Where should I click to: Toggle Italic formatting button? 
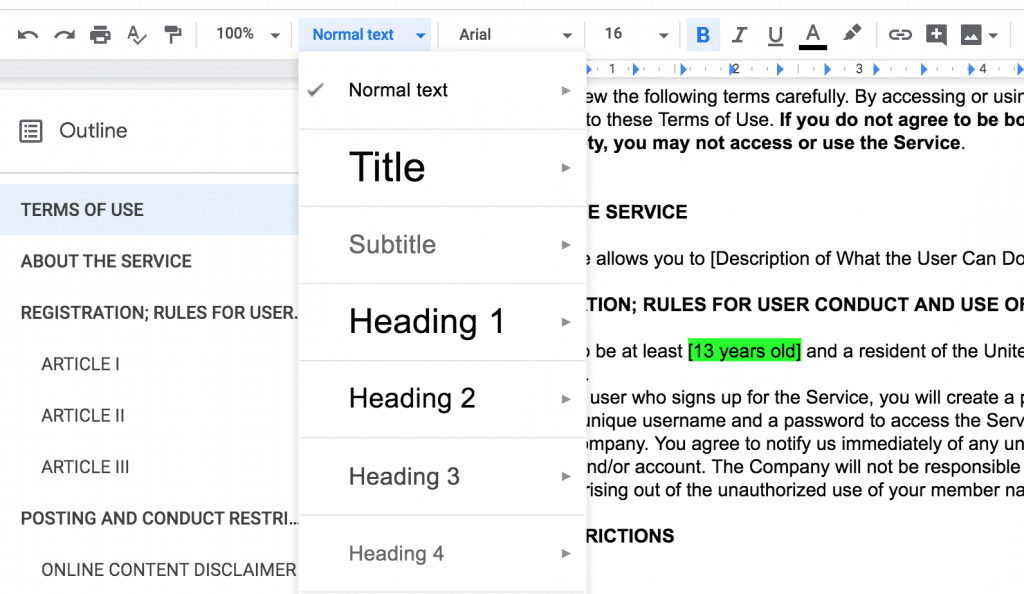click(x=739, y=35)
